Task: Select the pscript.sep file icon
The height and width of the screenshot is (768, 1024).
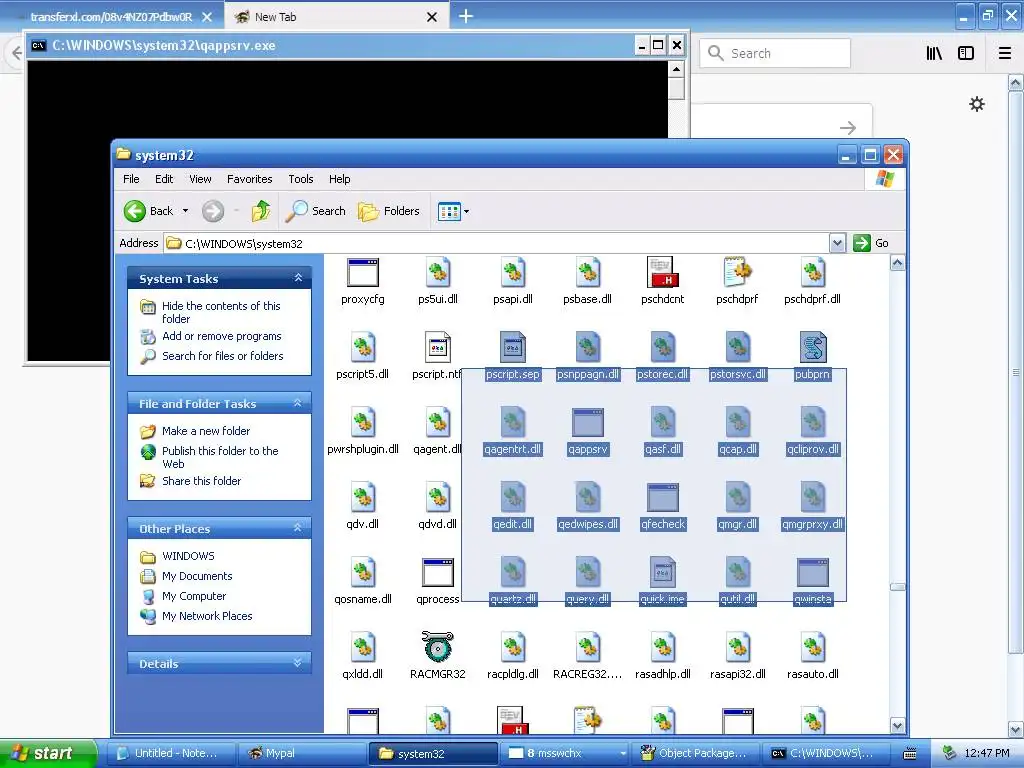Action: tap(513, 347)
